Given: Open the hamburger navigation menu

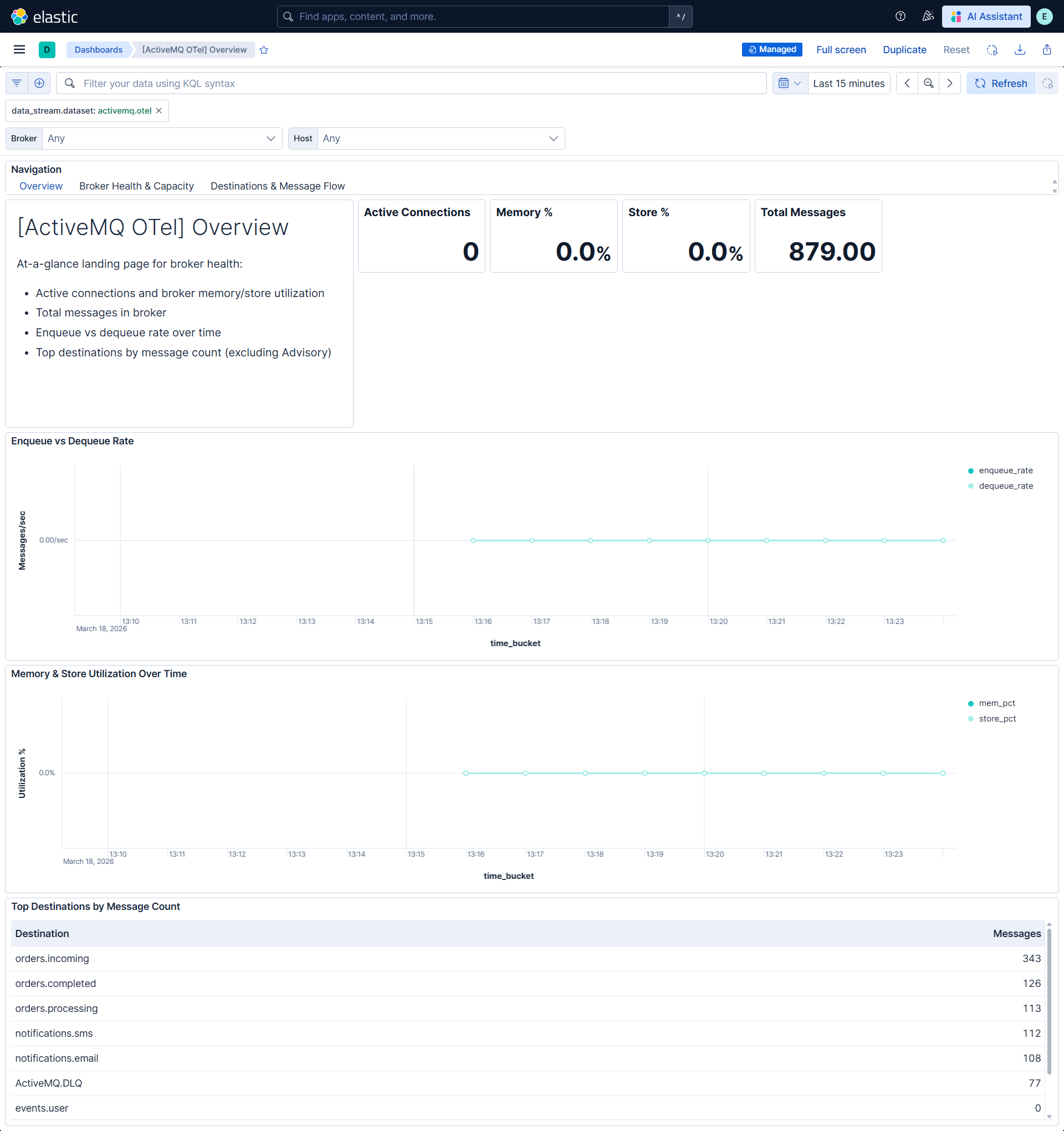Looking at the screenshot, I should (19, 49).
